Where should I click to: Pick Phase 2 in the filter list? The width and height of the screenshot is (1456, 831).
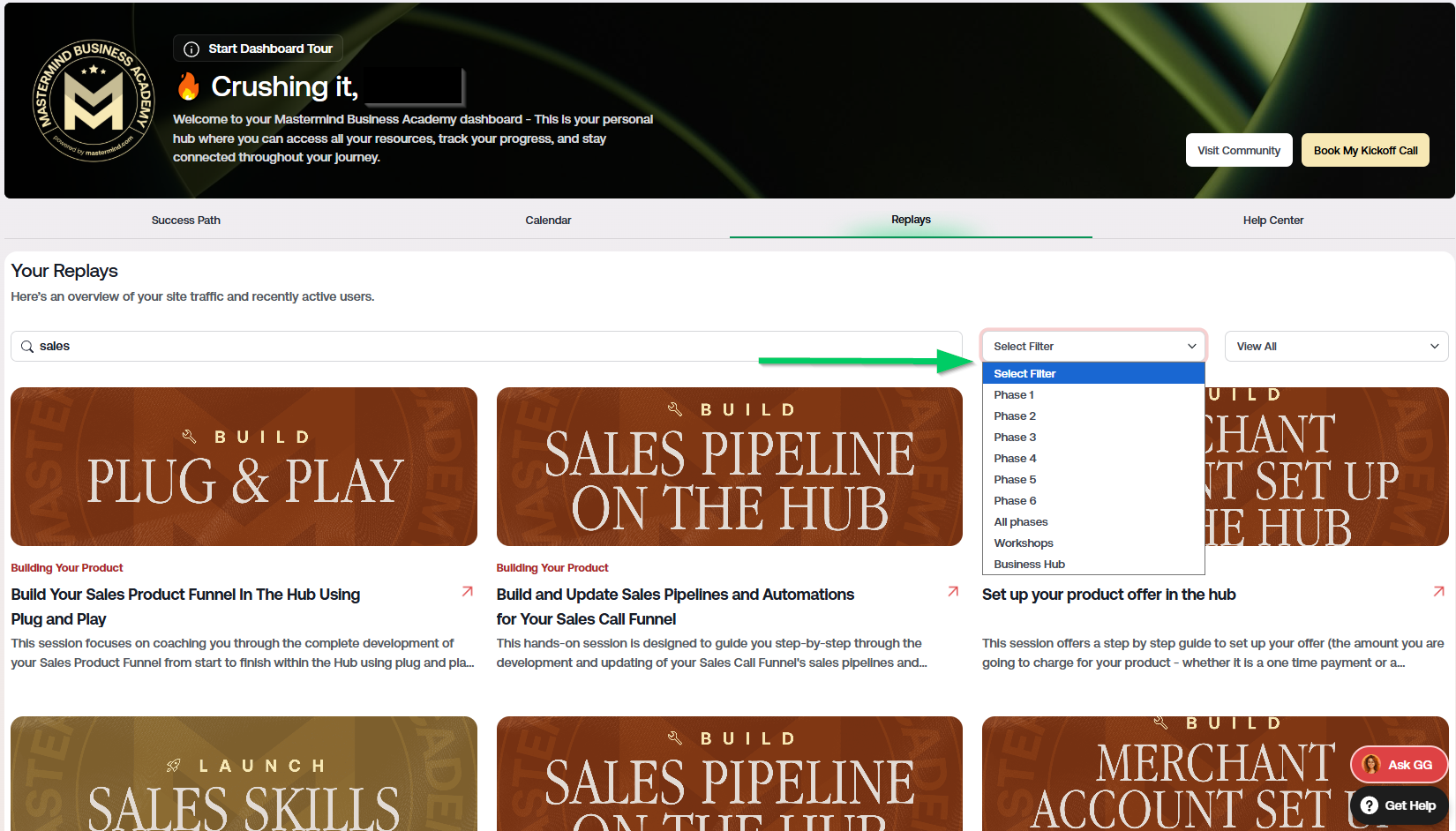pyautogui.click(x=1093, y=415)
